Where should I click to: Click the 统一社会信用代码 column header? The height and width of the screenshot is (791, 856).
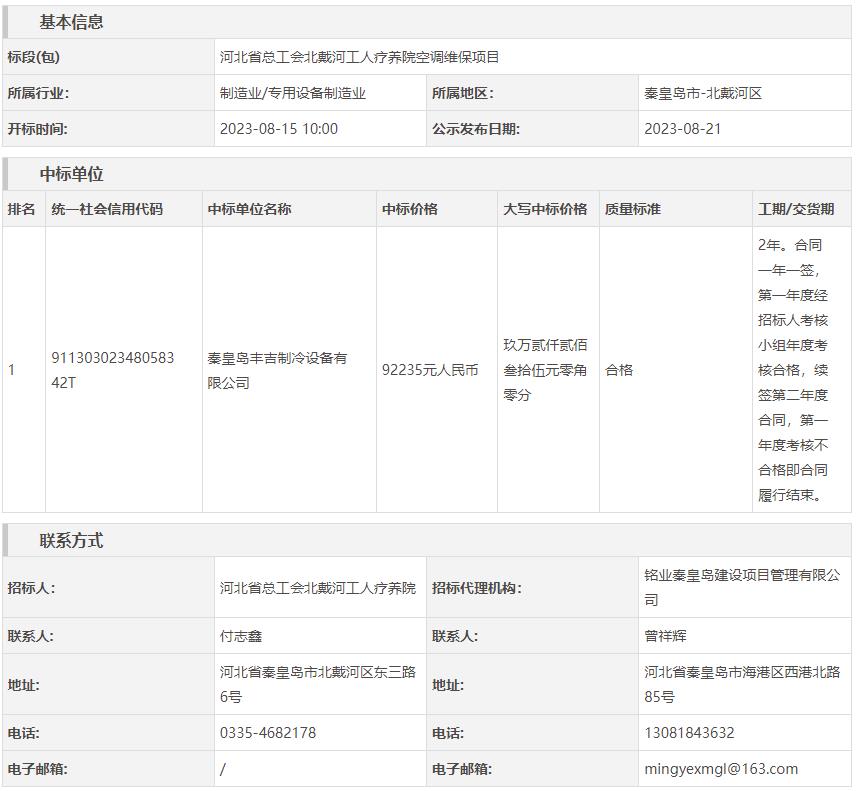(107, 209)
